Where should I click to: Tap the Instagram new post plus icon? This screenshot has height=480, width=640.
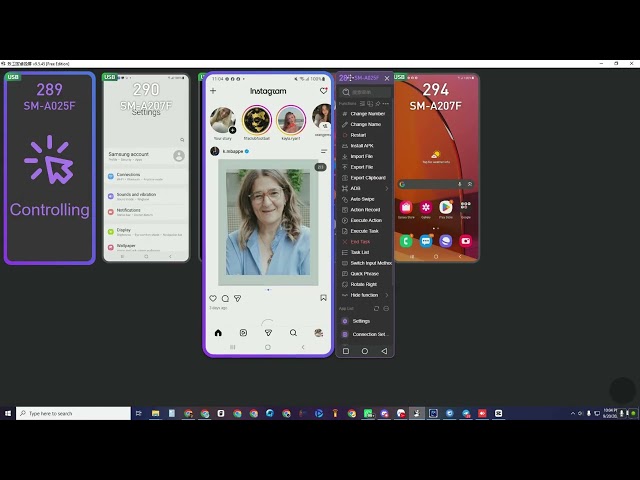click(213, 91)
